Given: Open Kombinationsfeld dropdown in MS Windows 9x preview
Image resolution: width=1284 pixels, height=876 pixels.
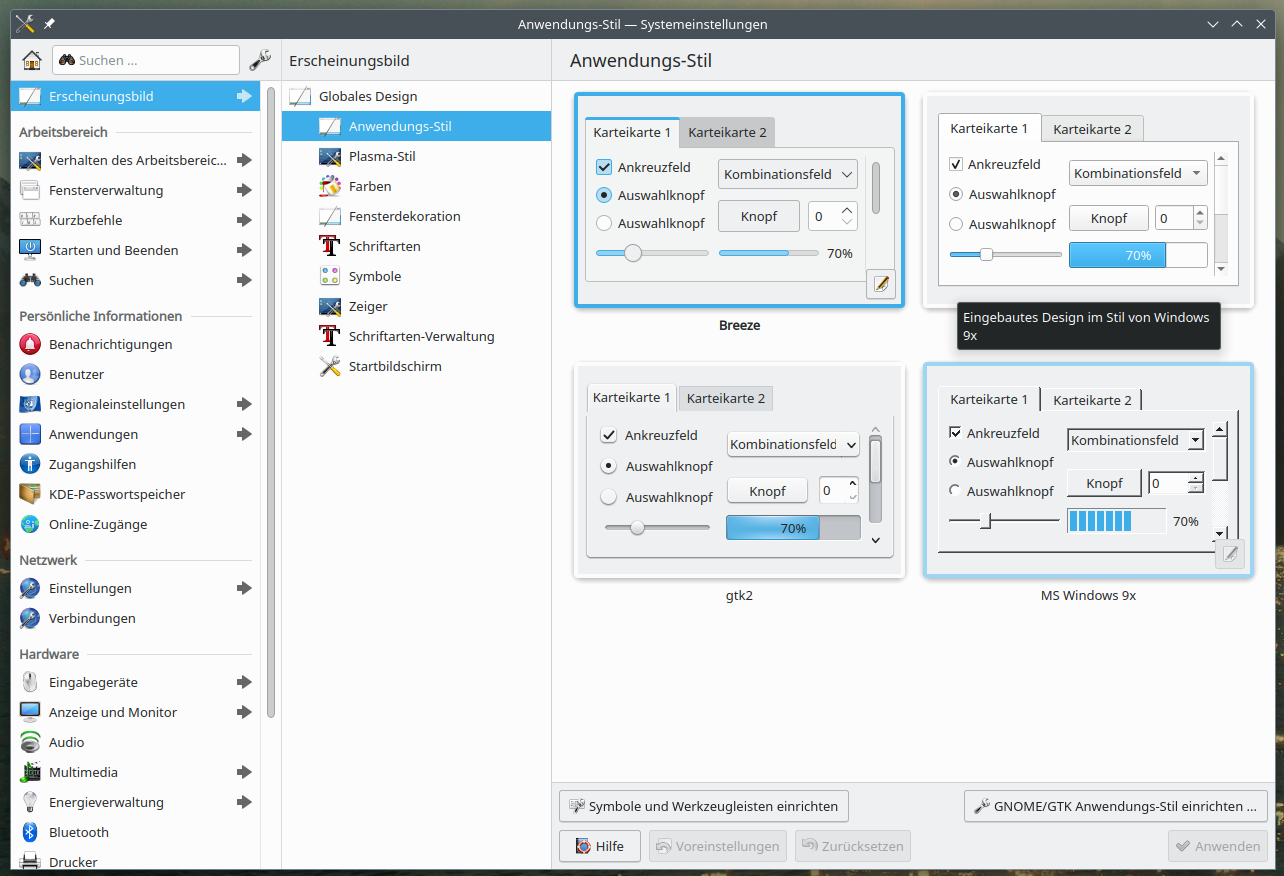Looking at the screenshot, I should (x=1136, y=440).
